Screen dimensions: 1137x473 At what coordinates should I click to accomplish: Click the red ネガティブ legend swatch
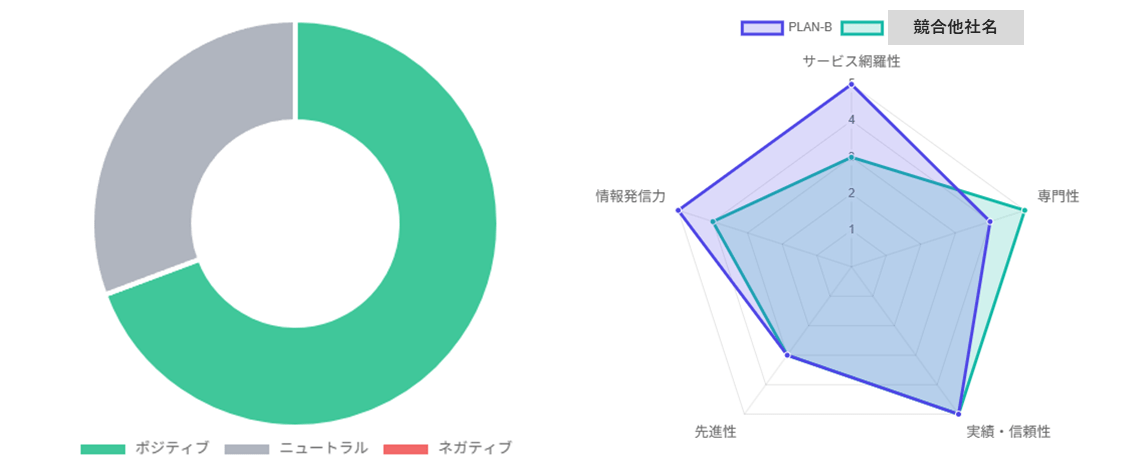pyautogui.click(x=405, y=449)
